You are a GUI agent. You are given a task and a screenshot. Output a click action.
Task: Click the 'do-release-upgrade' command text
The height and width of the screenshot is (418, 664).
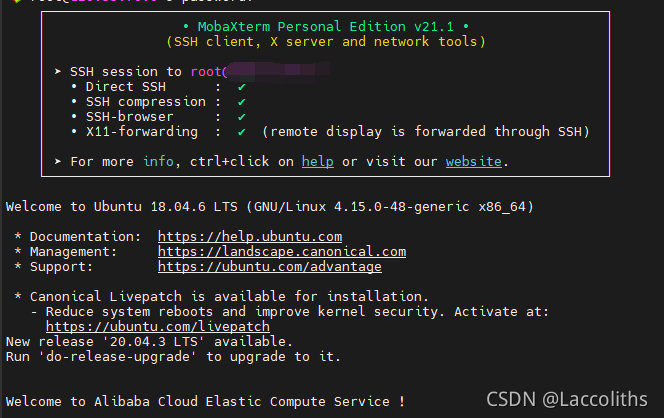point(118,357)
